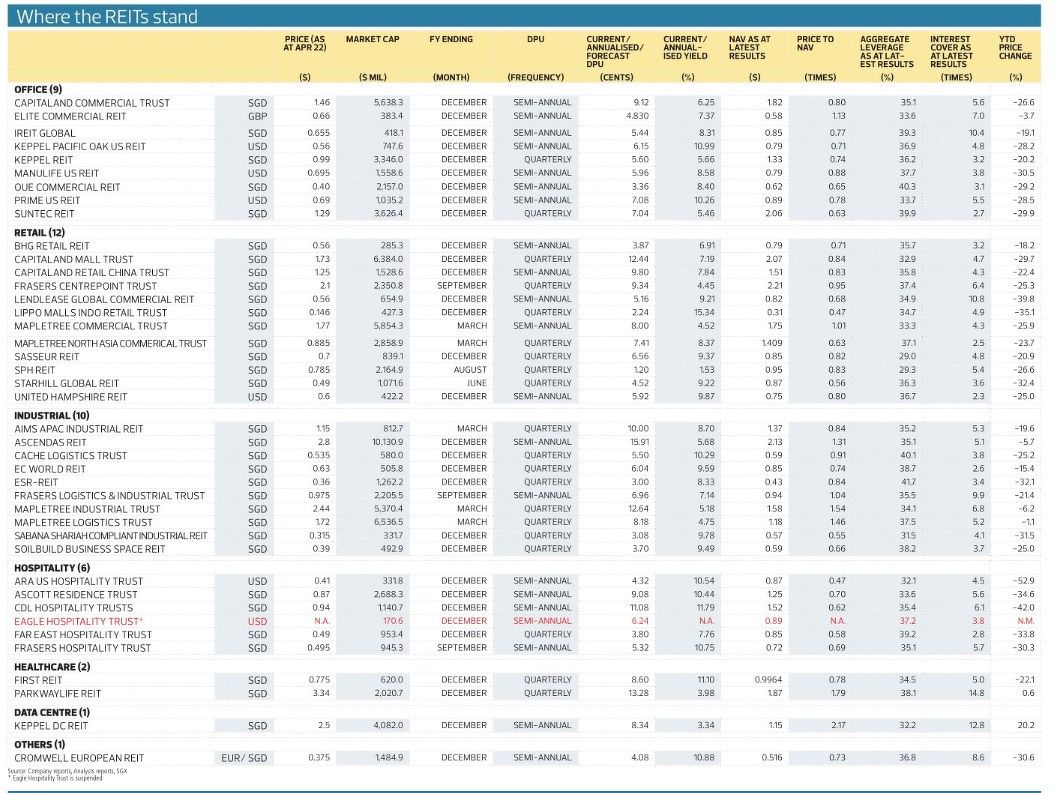
Task: Click the 'Where the REITs stand' title
Action: coord(107,16)
